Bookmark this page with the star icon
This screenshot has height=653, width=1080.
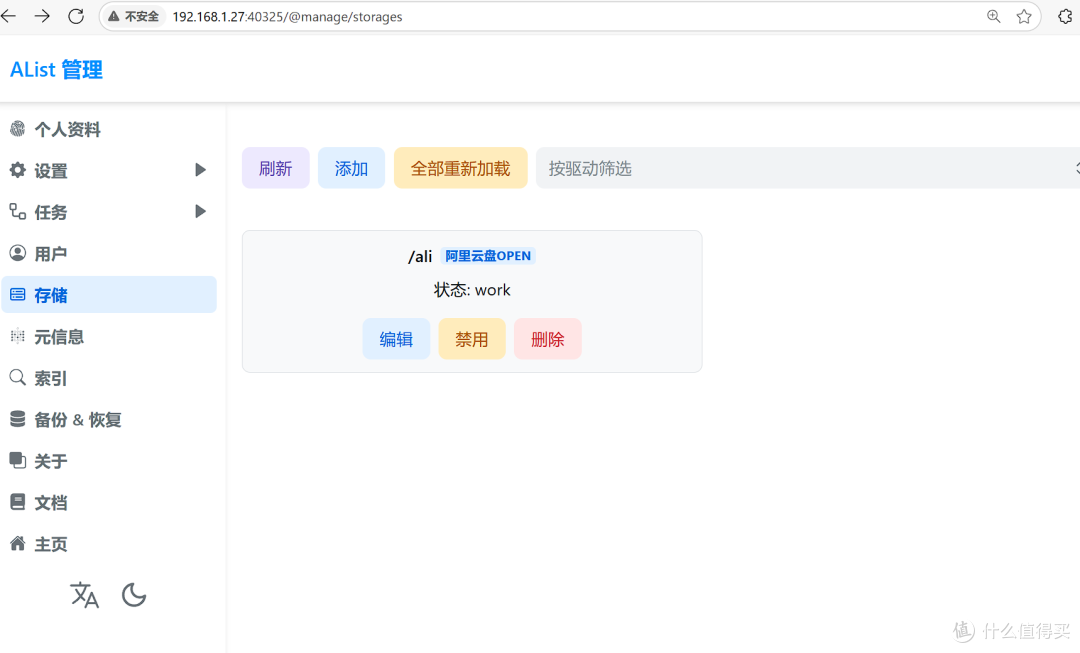coord(1024,17)
